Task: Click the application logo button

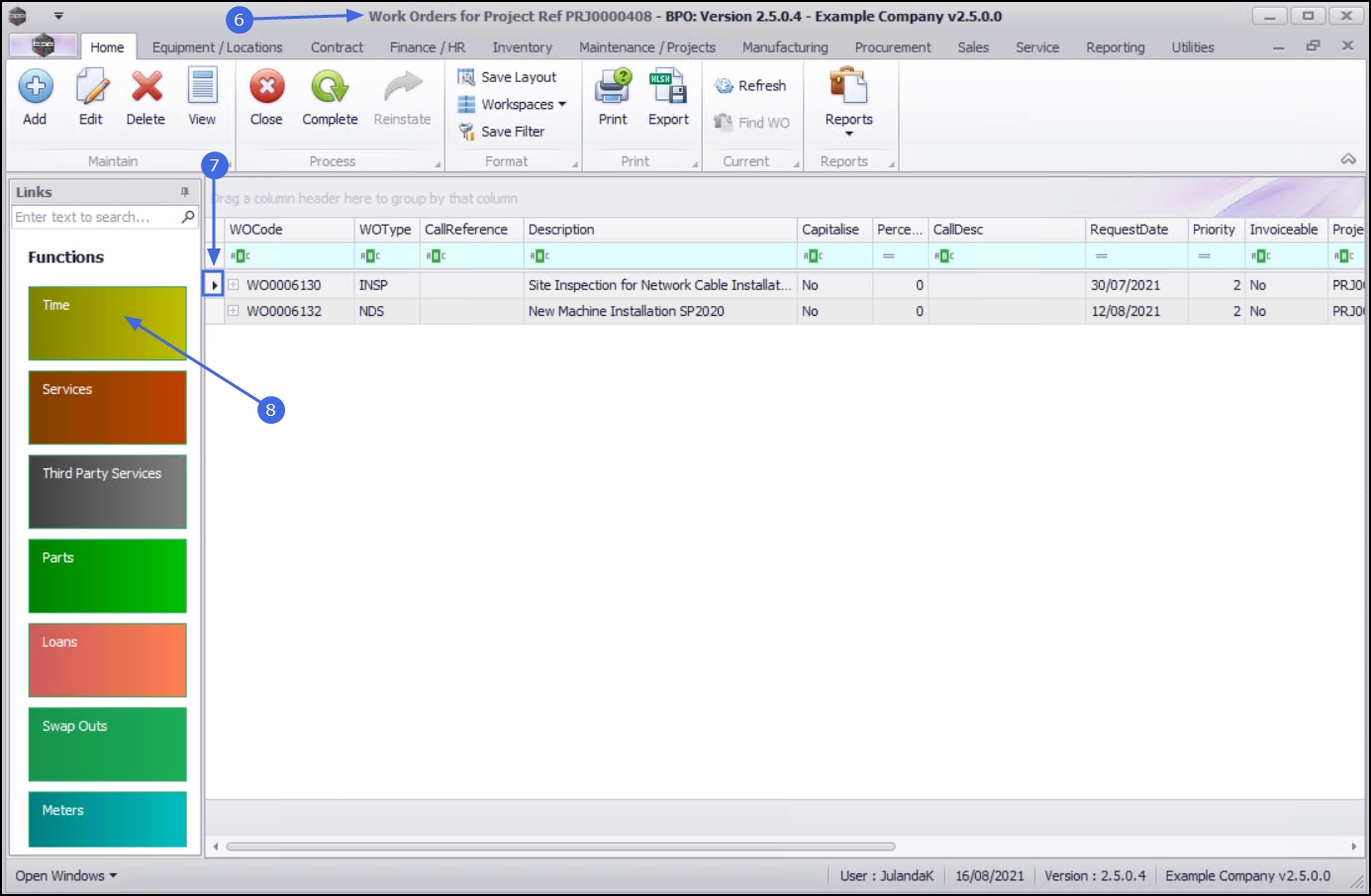Action: (43, 46)
